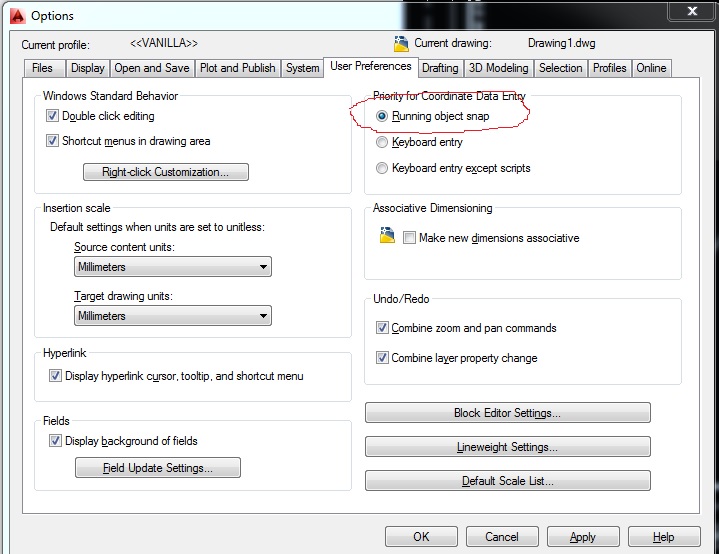Uncheck Combine zoom and pan commands
The width and height of the screenshot is (719, 554).
click(382, 328)
